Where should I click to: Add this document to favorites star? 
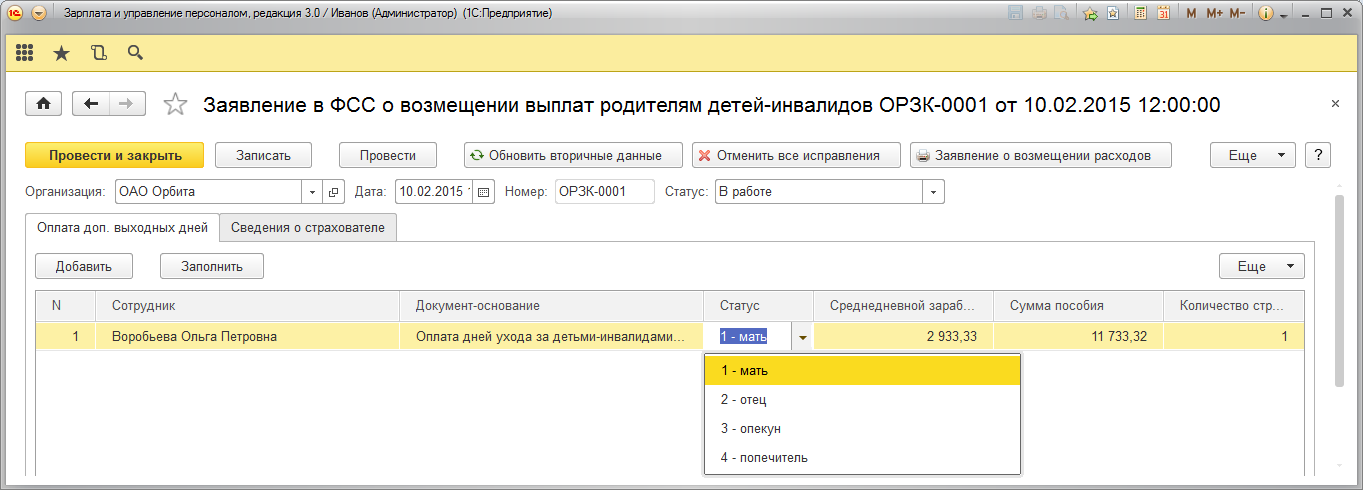click(175, 104)
